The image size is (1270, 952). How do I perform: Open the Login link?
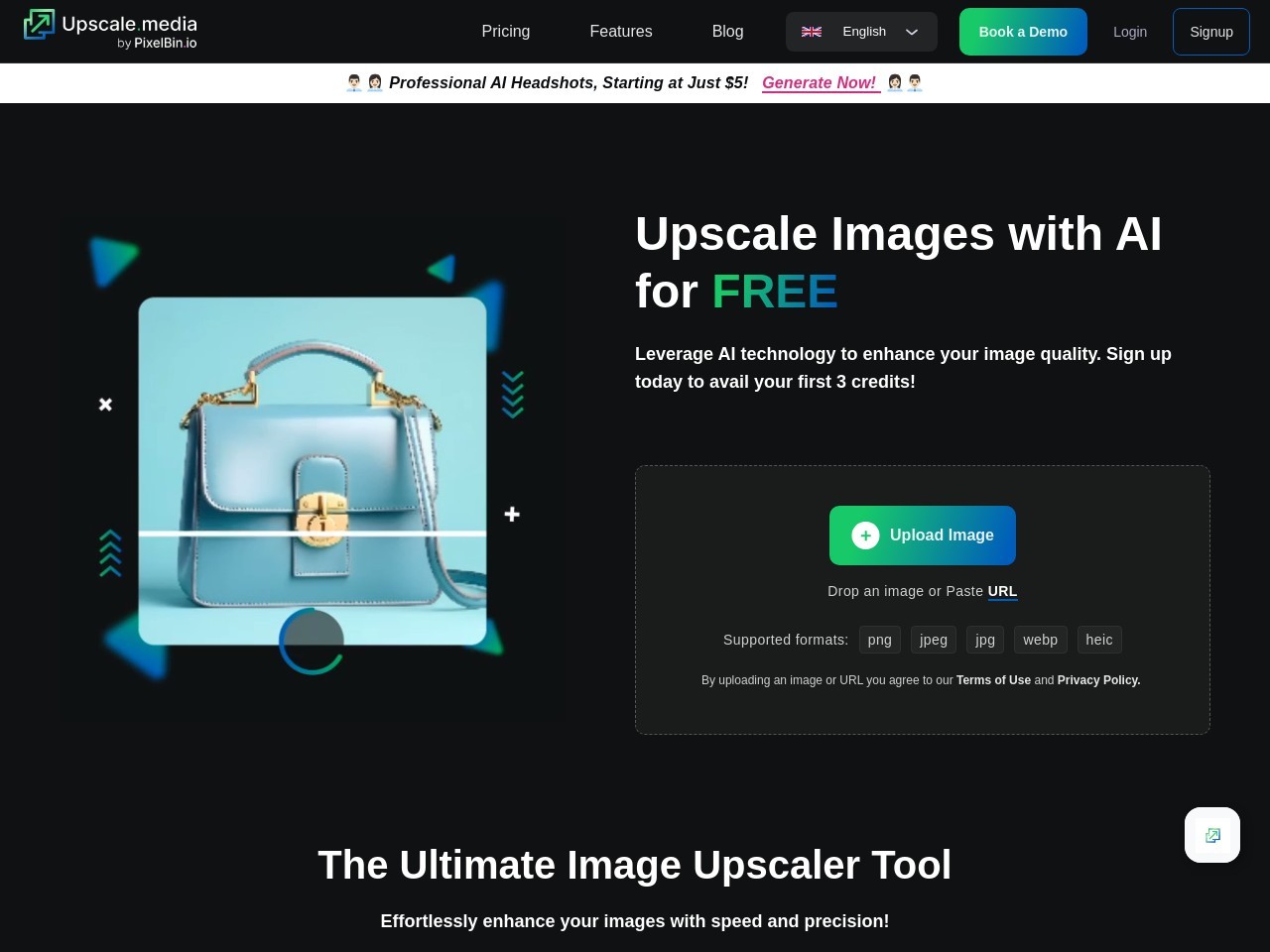click(x=1129, y=32)
